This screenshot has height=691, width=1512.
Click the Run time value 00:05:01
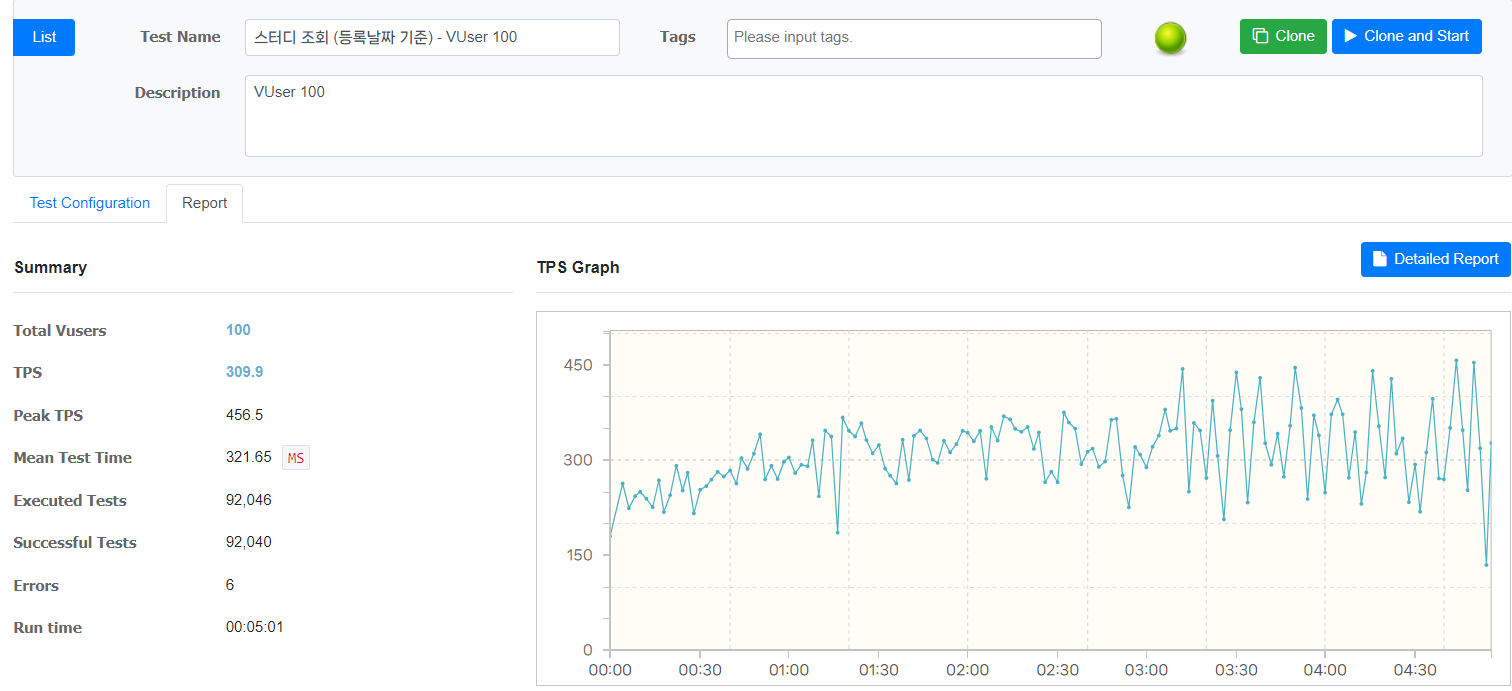click(255, 627)
